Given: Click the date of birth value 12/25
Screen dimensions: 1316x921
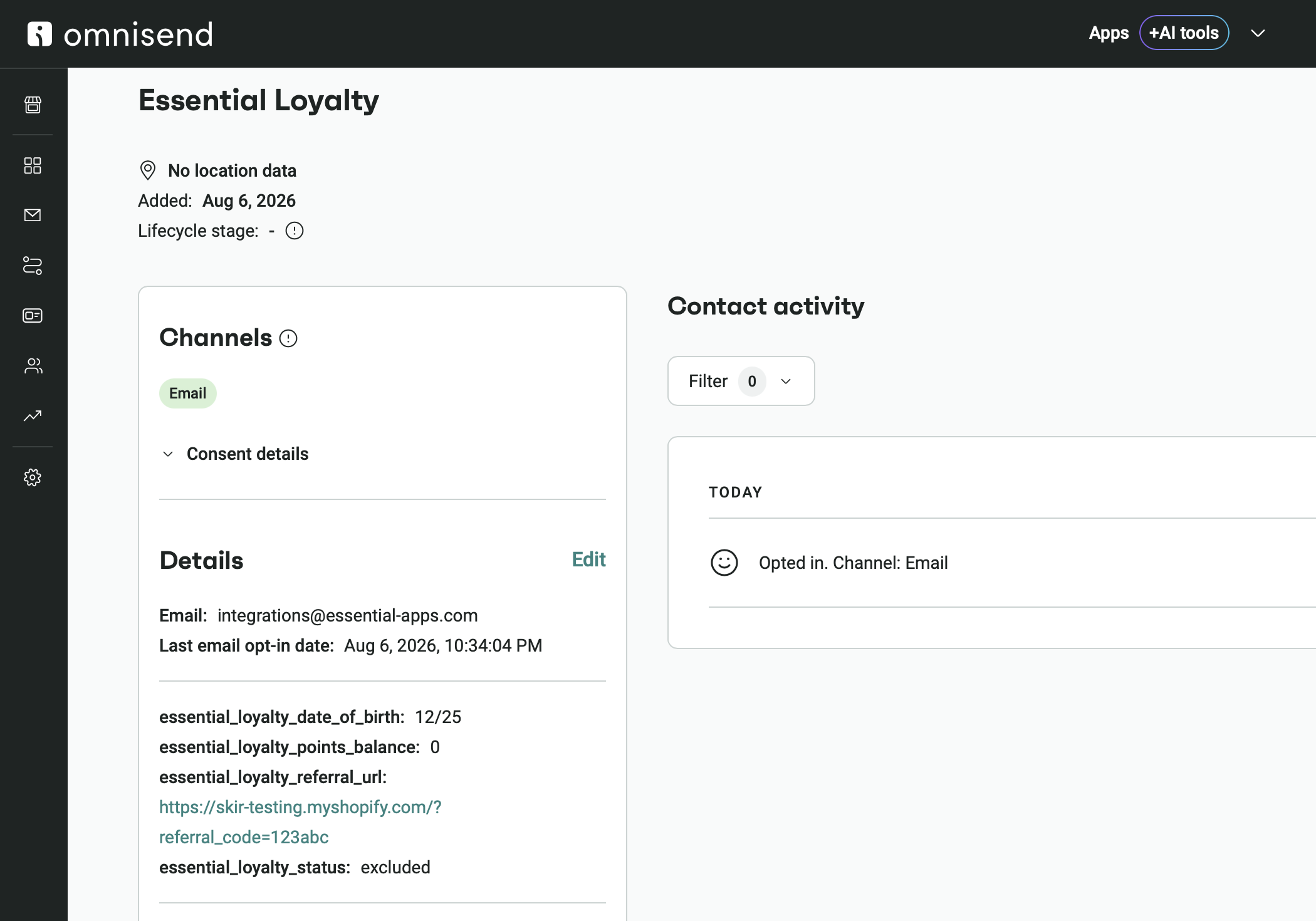Looking at the screenshot, I should click(x=438, y=717).
